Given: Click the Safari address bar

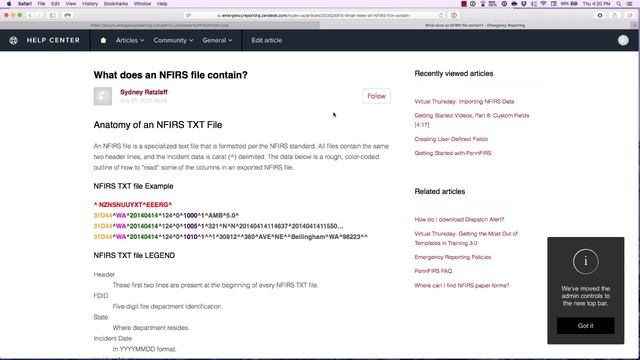Looking at the screenshot, I should coord(314,15).
